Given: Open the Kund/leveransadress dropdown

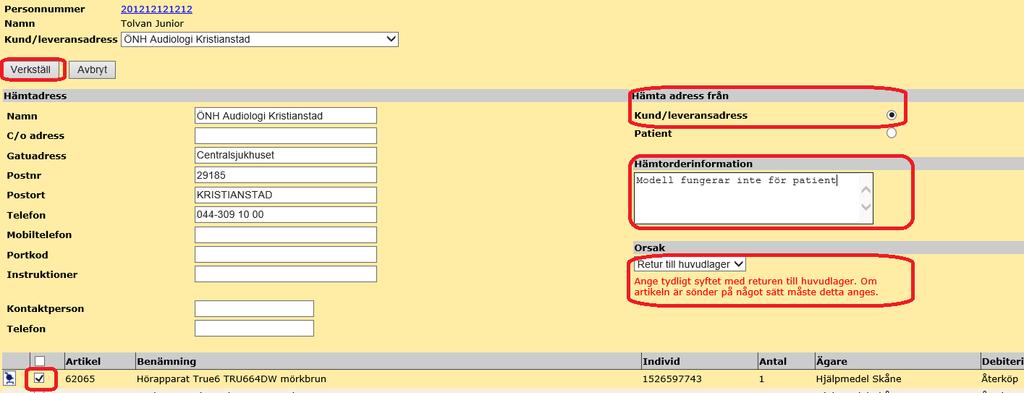Looking at the screenshot, I should pos(260,39).
